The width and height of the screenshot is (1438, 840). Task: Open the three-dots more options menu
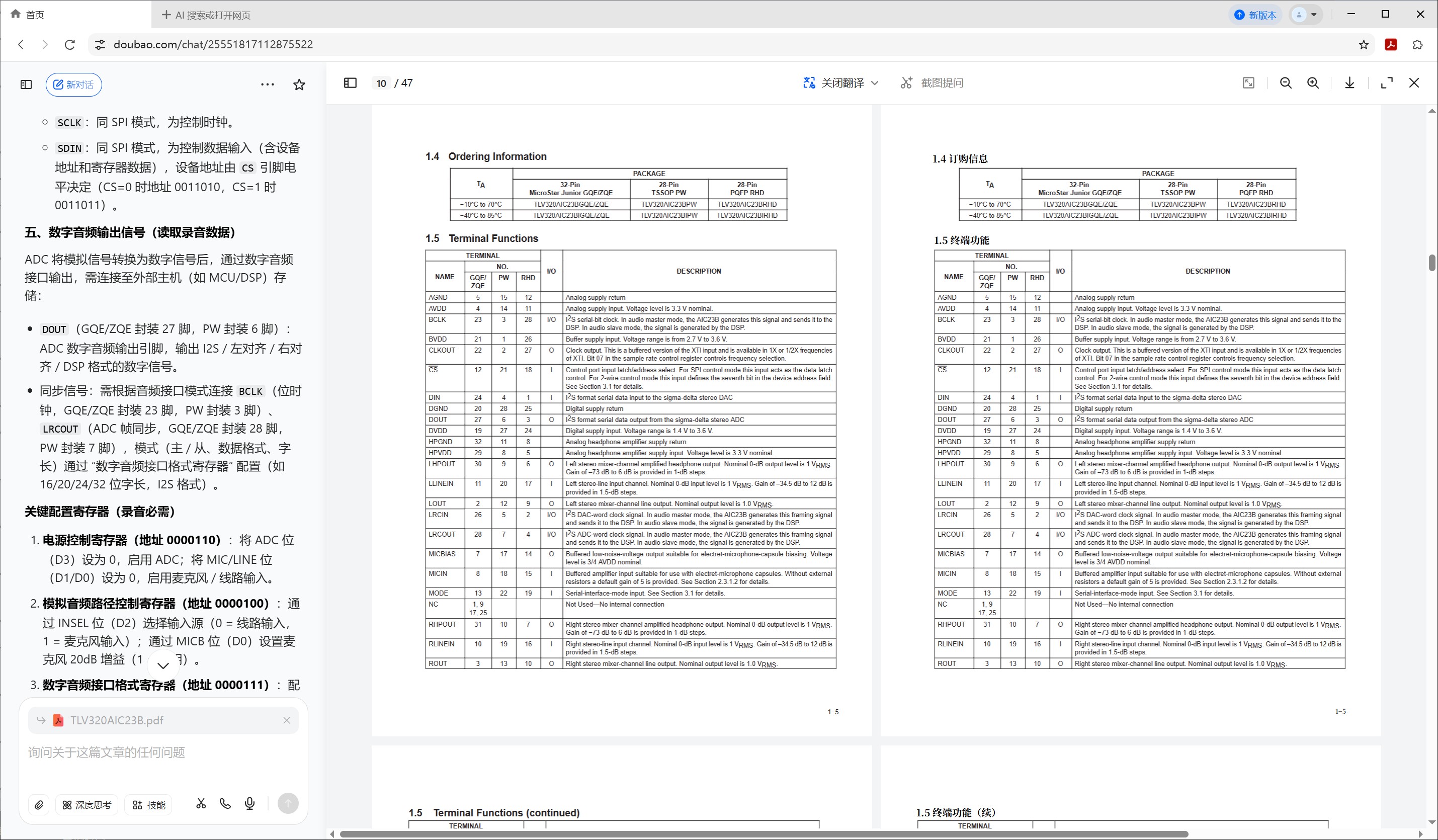pyautogui.click(x=267, y=85)
